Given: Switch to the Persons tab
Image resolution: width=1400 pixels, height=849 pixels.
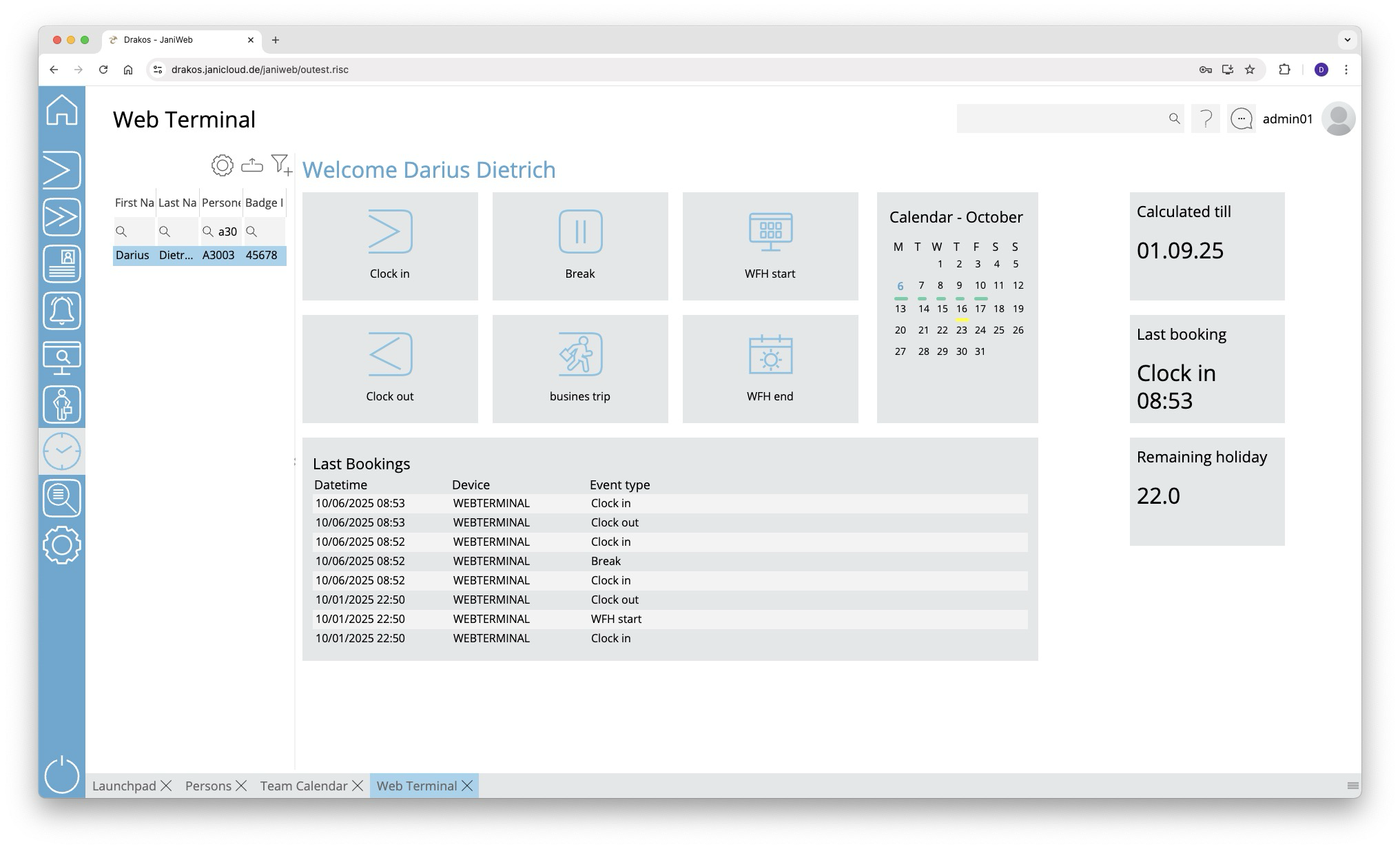Looking at the screenshot, I should (208, 786).
